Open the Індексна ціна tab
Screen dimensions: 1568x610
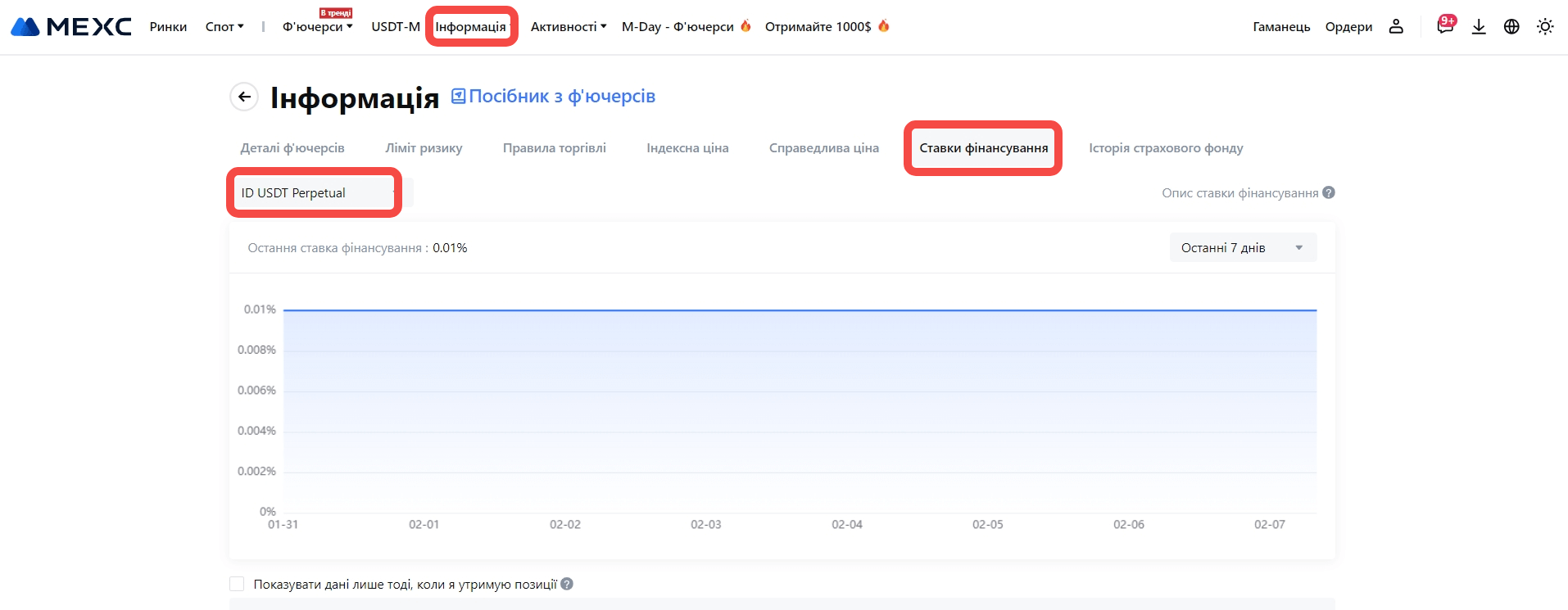pos(687,148)
